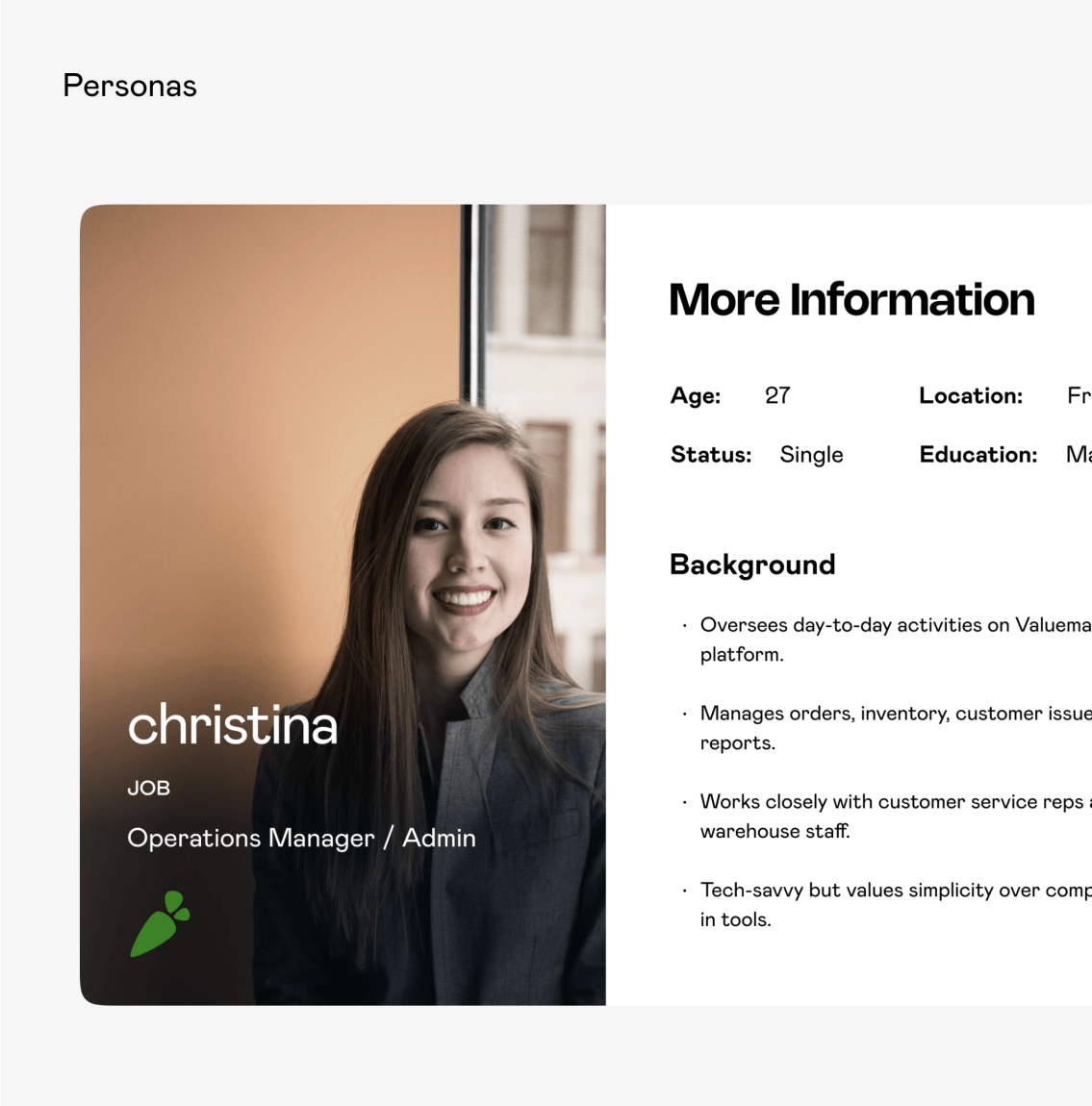Viewport: 1092px width, 1106px height.
Task: Click the bullet about managing orders and inventory
Action: (x=866, y=727)
